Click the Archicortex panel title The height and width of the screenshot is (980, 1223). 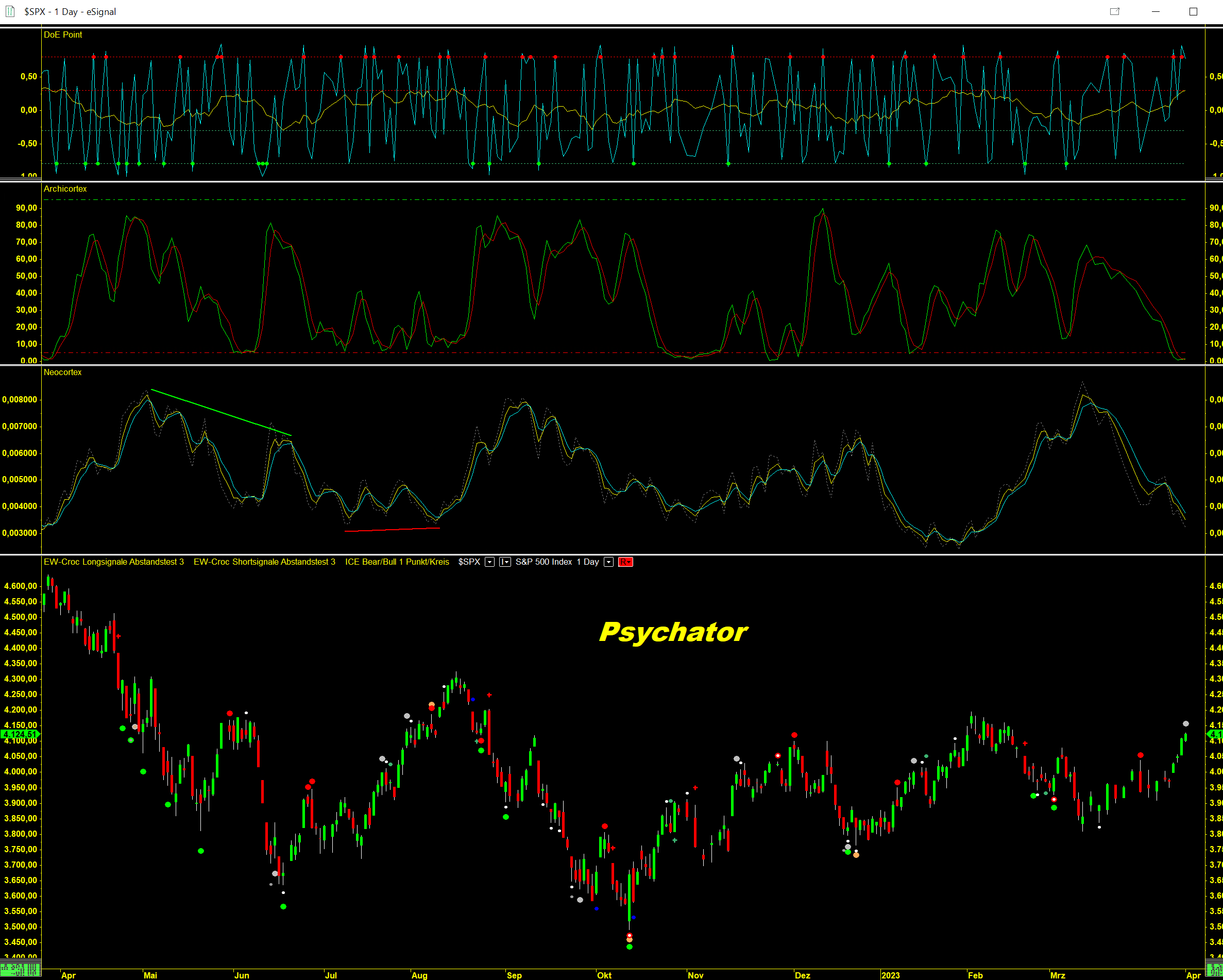click(x=65, y=189)
